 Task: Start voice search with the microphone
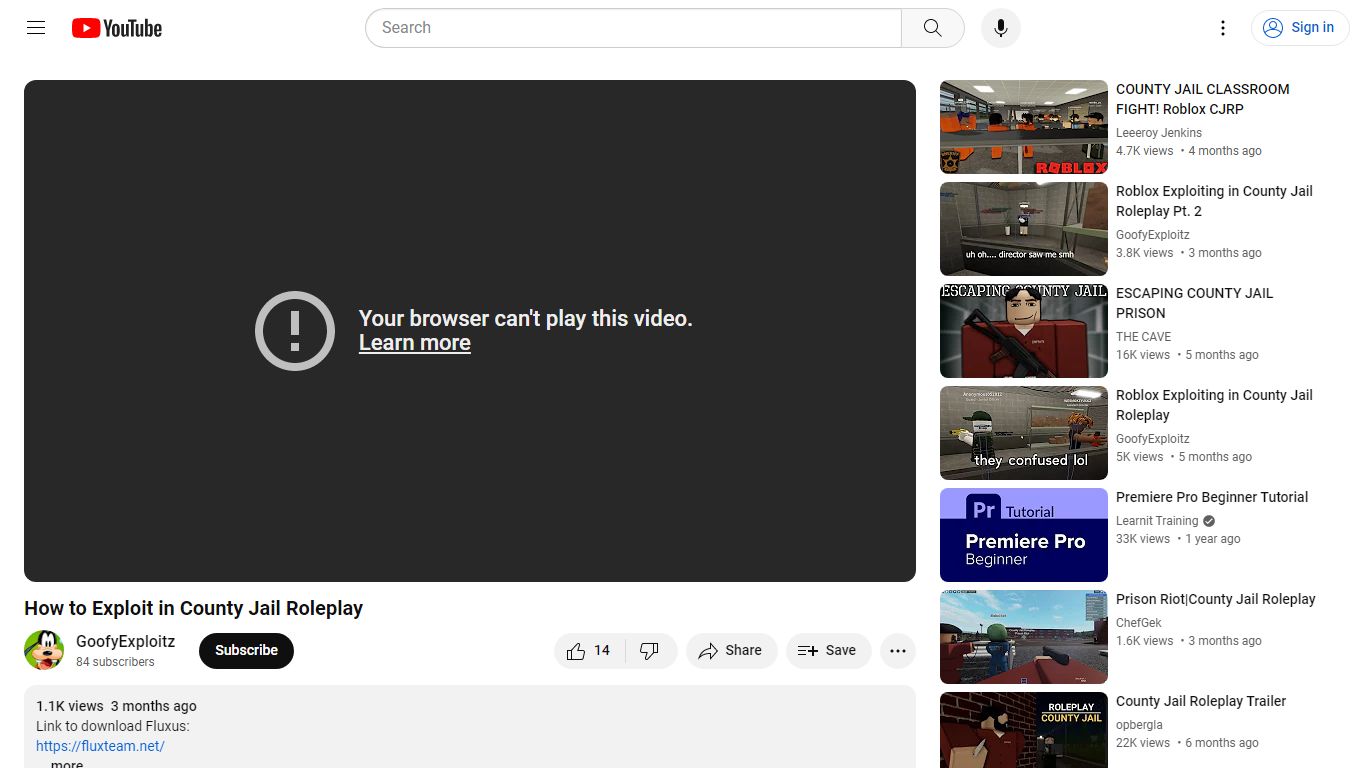pos(1001,28)
